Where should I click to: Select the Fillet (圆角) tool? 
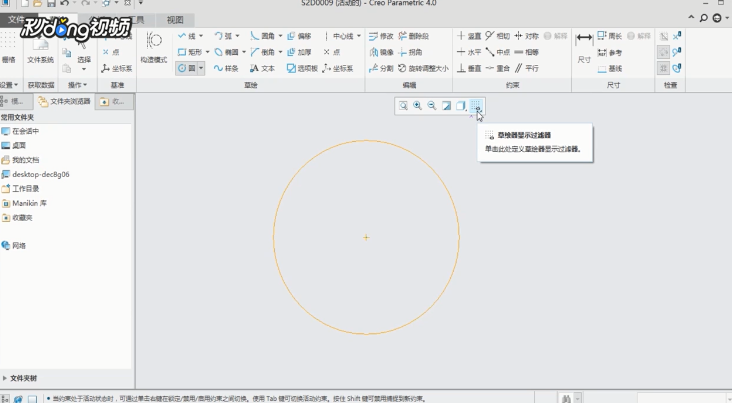[263, 36]
